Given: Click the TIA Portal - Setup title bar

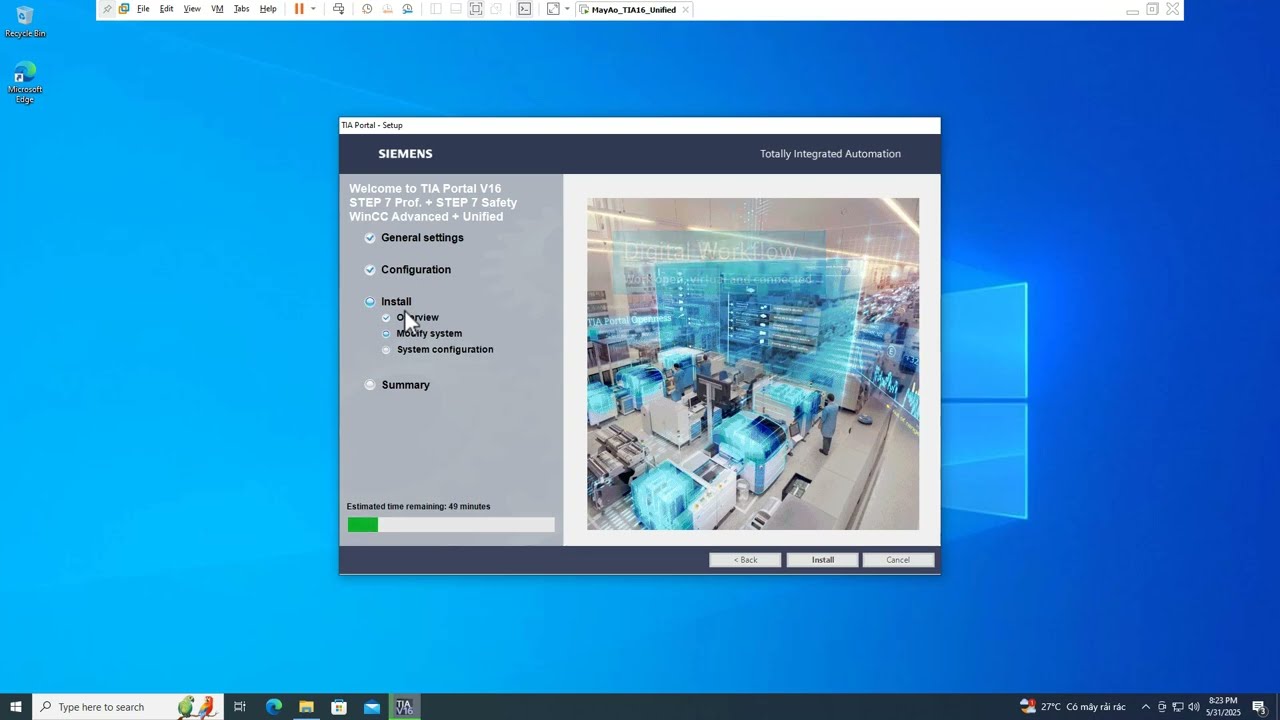Looking at the screenshot, I should [x=640, y=125].
